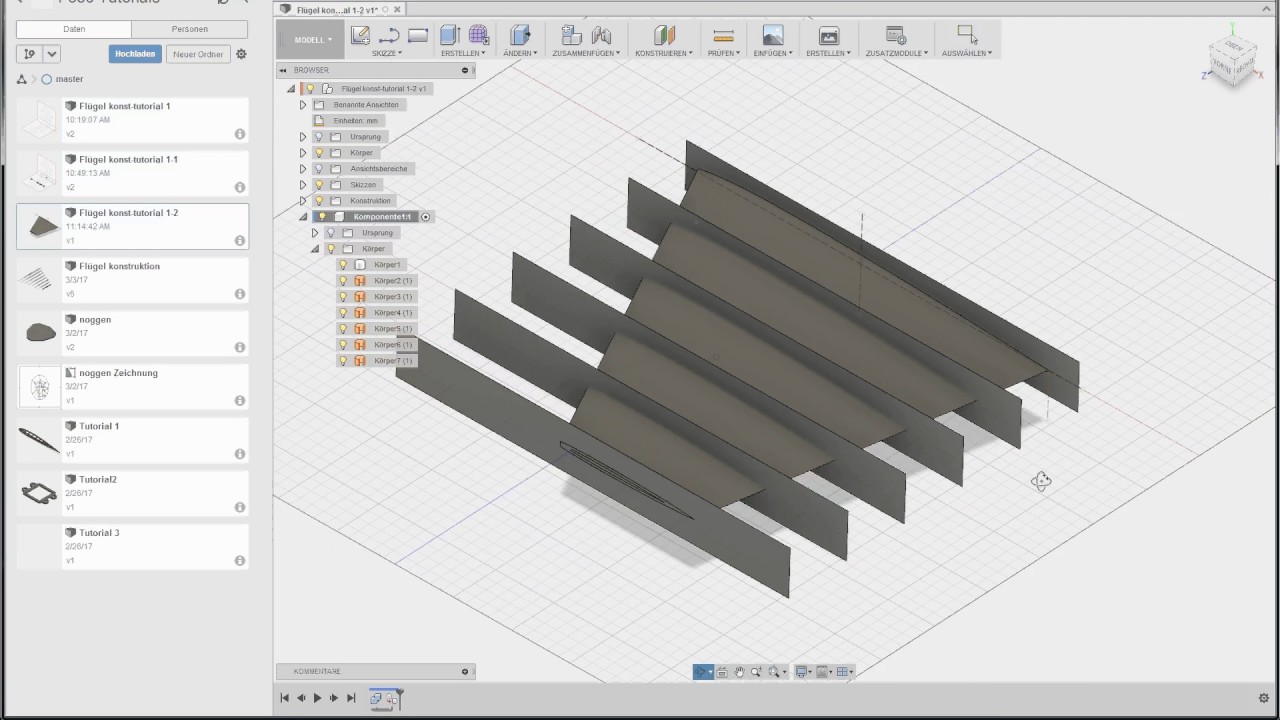Jump to timeline end
Viewport: 1280px width, 720px height.
point(351,698)
